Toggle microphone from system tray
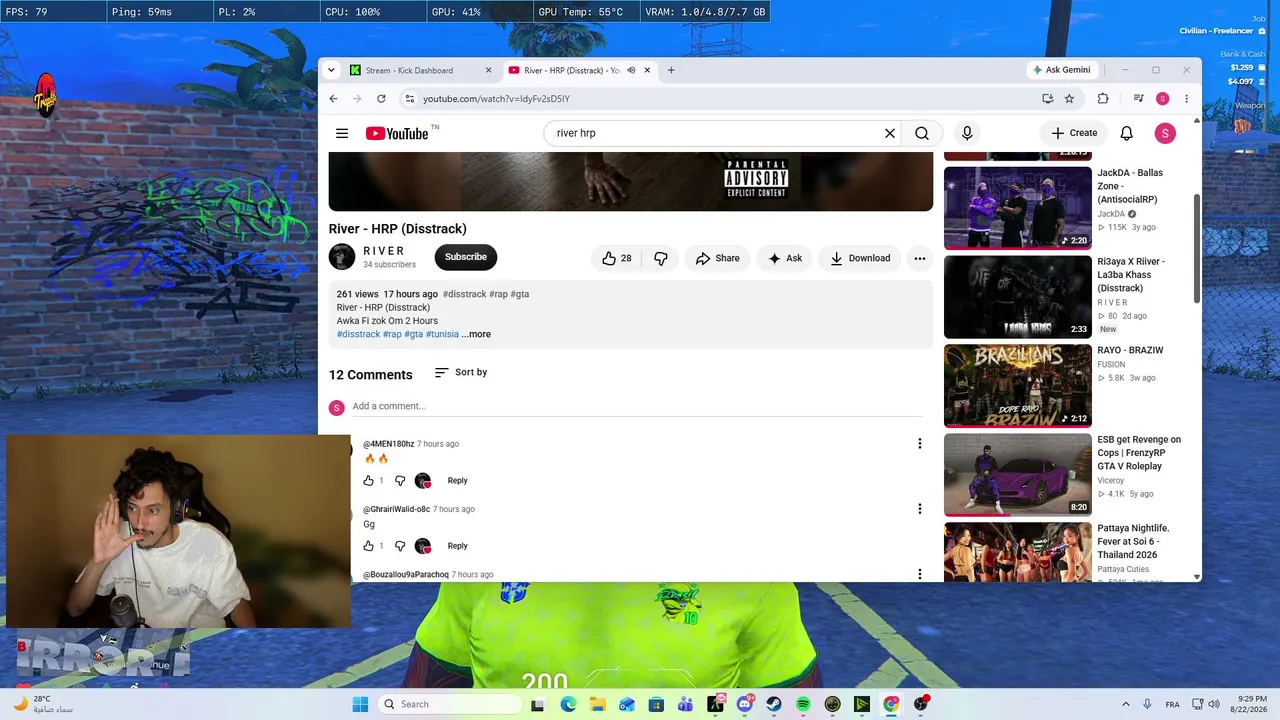The width and height of the screenshot is (1280, 720). click(x=1147, y=704)
